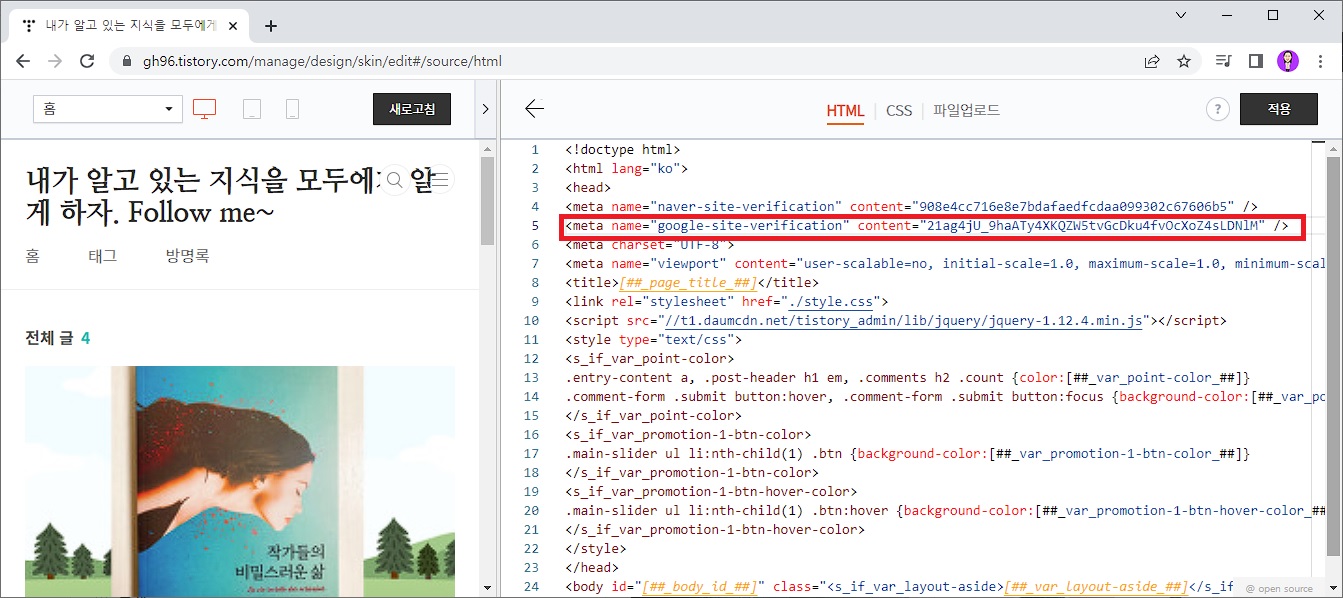1343x598 pixels.
Task: Open media control icon in Chrome toolbar
Action: [1223, 61]
